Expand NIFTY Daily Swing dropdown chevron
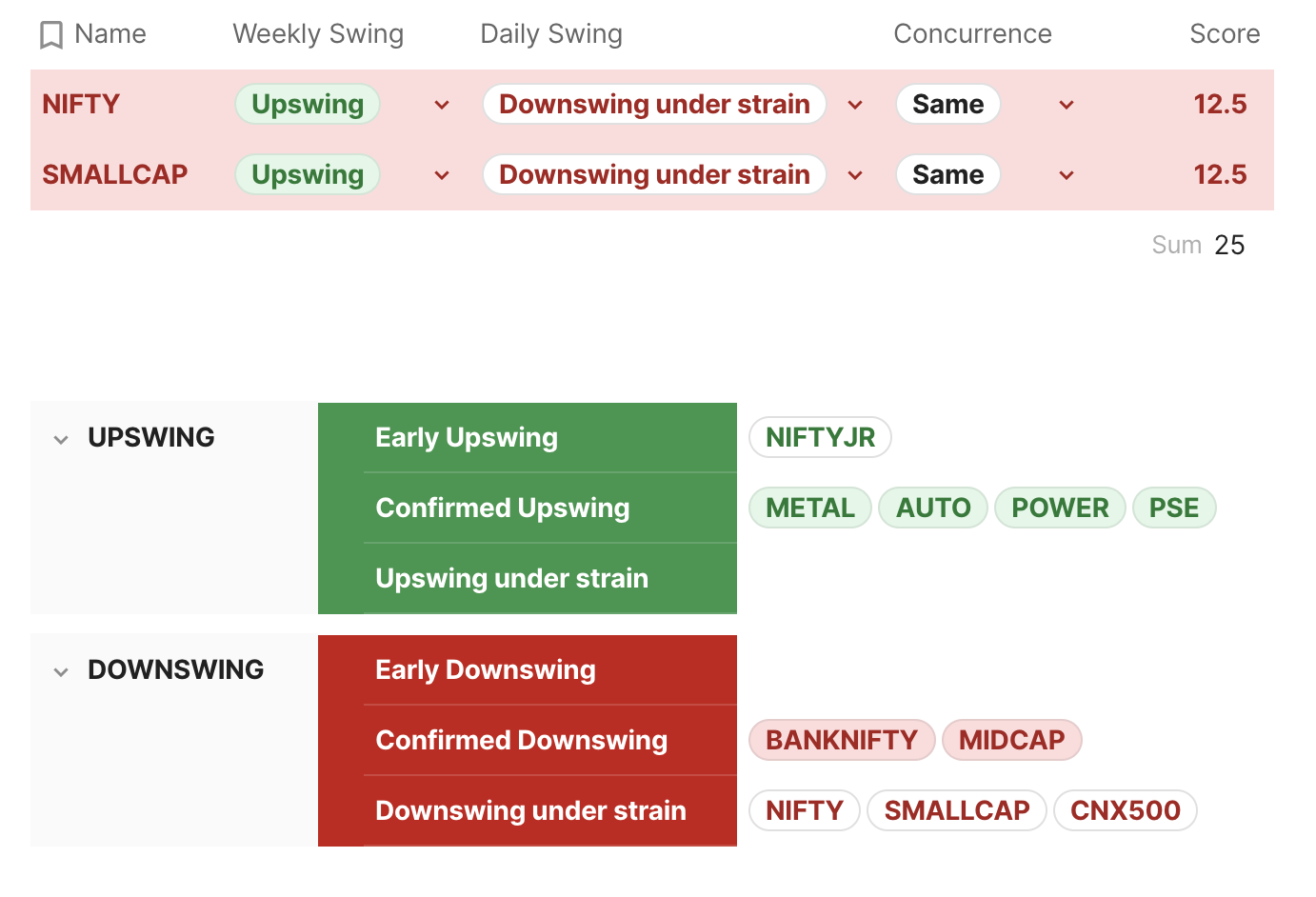The height and width of the screenshot is (897, 1316). [855, 105]
